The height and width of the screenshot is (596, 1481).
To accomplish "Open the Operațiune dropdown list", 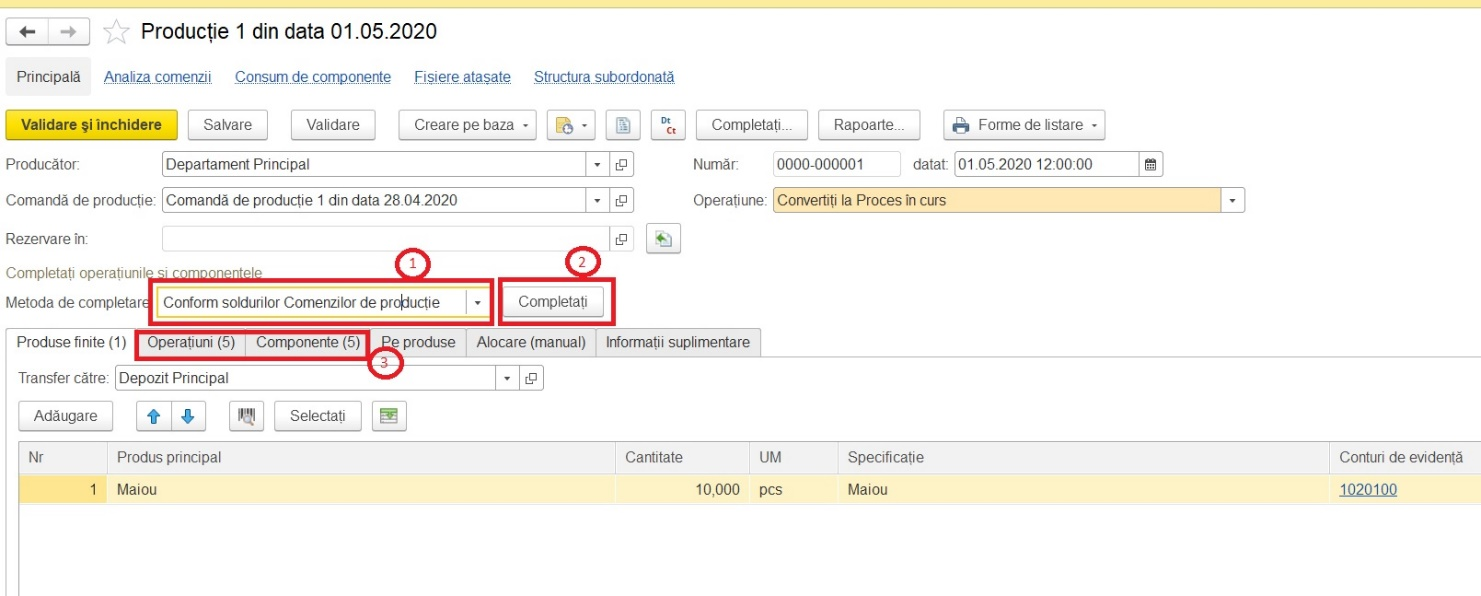I will click(x=1232, y=200).
